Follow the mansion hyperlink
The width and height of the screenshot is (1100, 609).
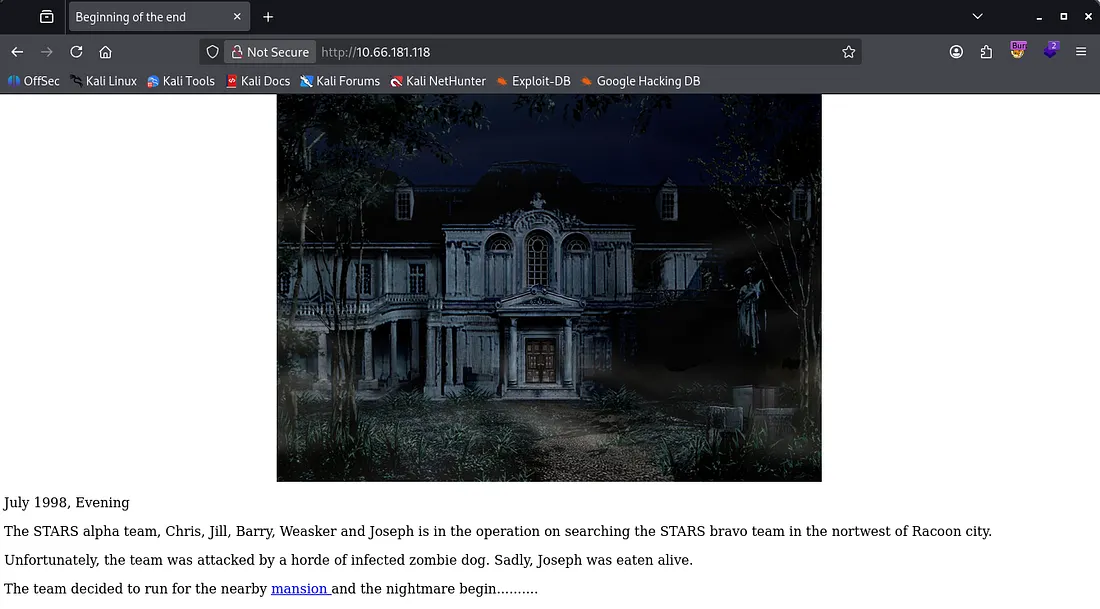(299, 589)
